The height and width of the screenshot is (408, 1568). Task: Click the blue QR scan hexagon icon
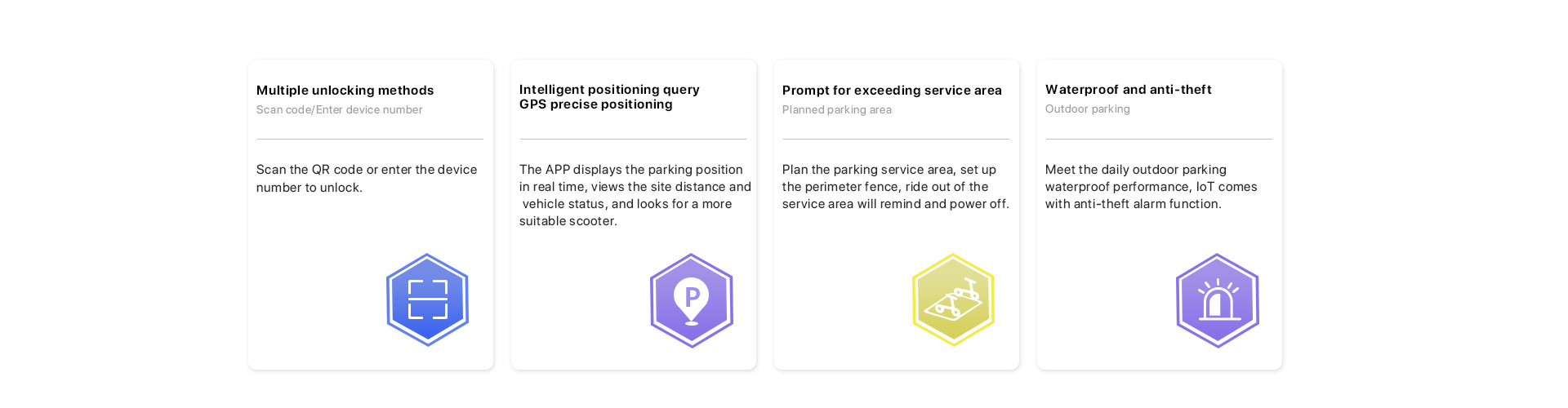coord(427,300)
